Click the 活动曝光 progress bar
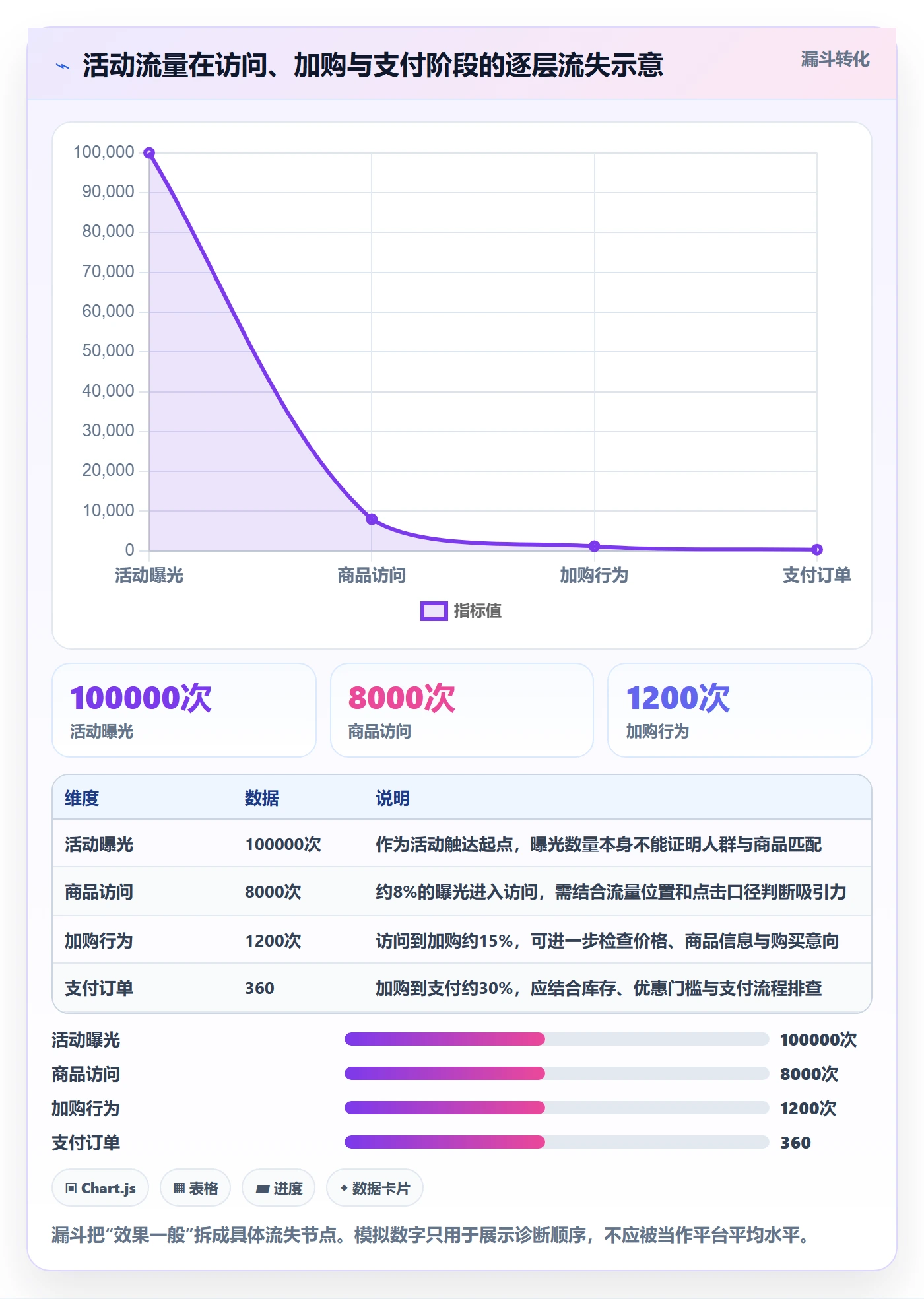The height and width of the screenshot is (1299, 924). [x=556, y=1039]
